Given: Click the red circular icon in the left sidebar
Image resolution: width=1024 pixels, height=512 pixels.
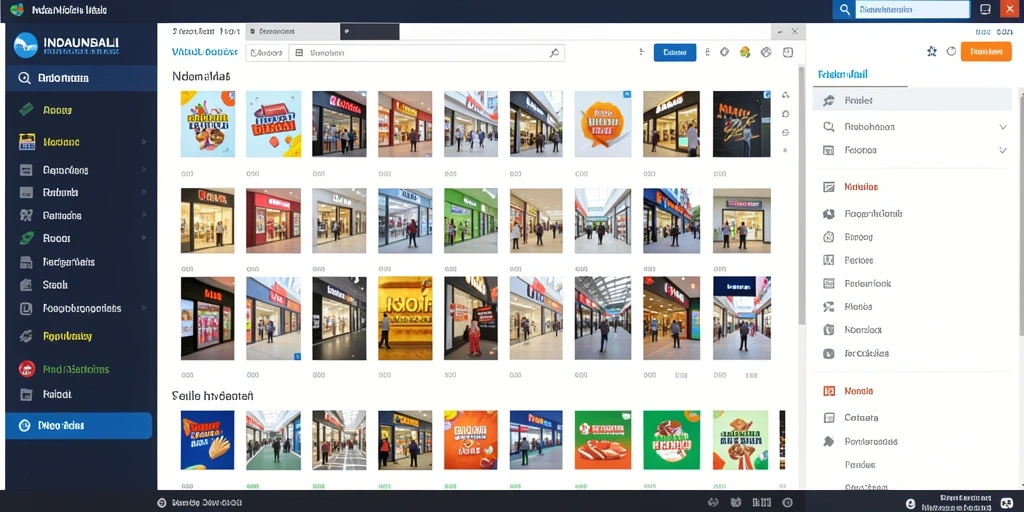Looking at the screenshot, I should click(x=26, y=369).
